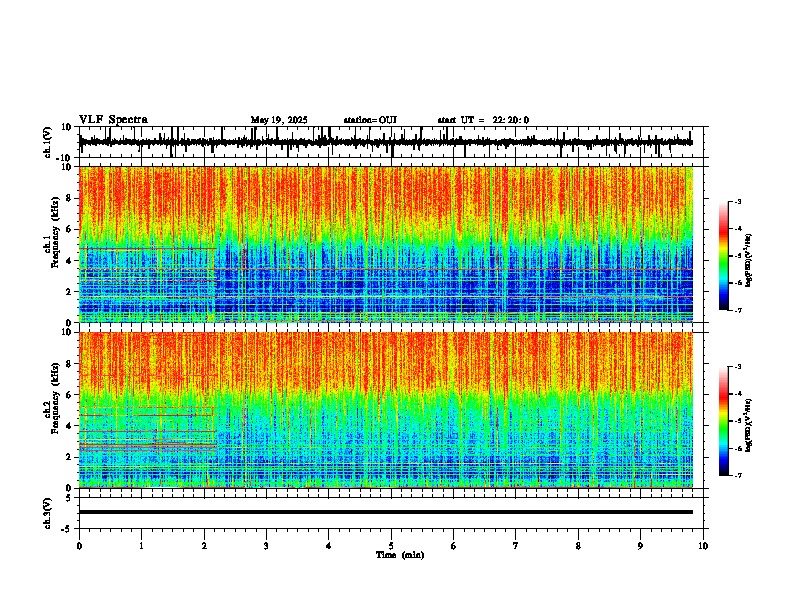Click the time axis tick label '7'
This screenshot has height=612, width=792.
pyautogui.click(x=516, y=546)
